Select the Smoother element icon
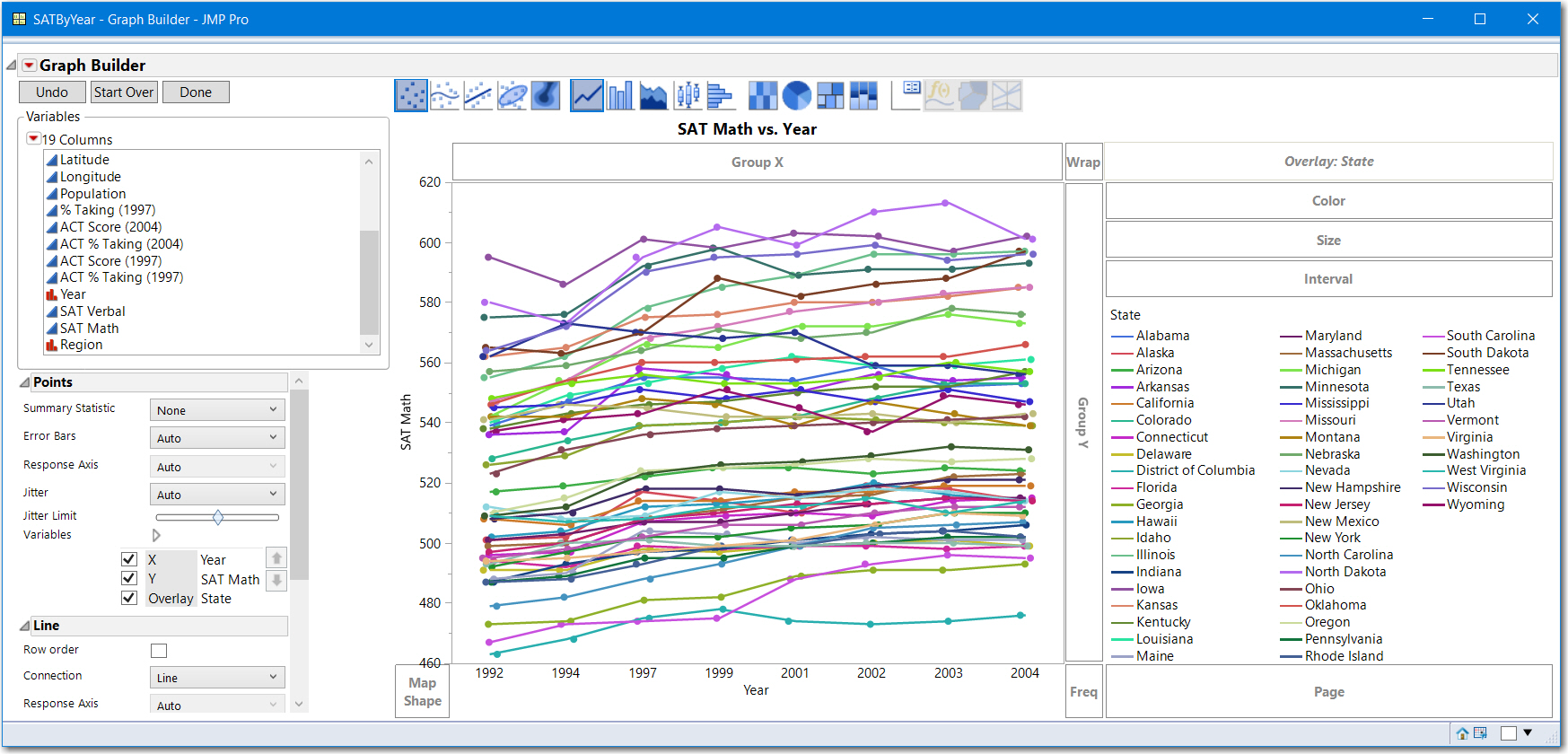 pos(445,95)
